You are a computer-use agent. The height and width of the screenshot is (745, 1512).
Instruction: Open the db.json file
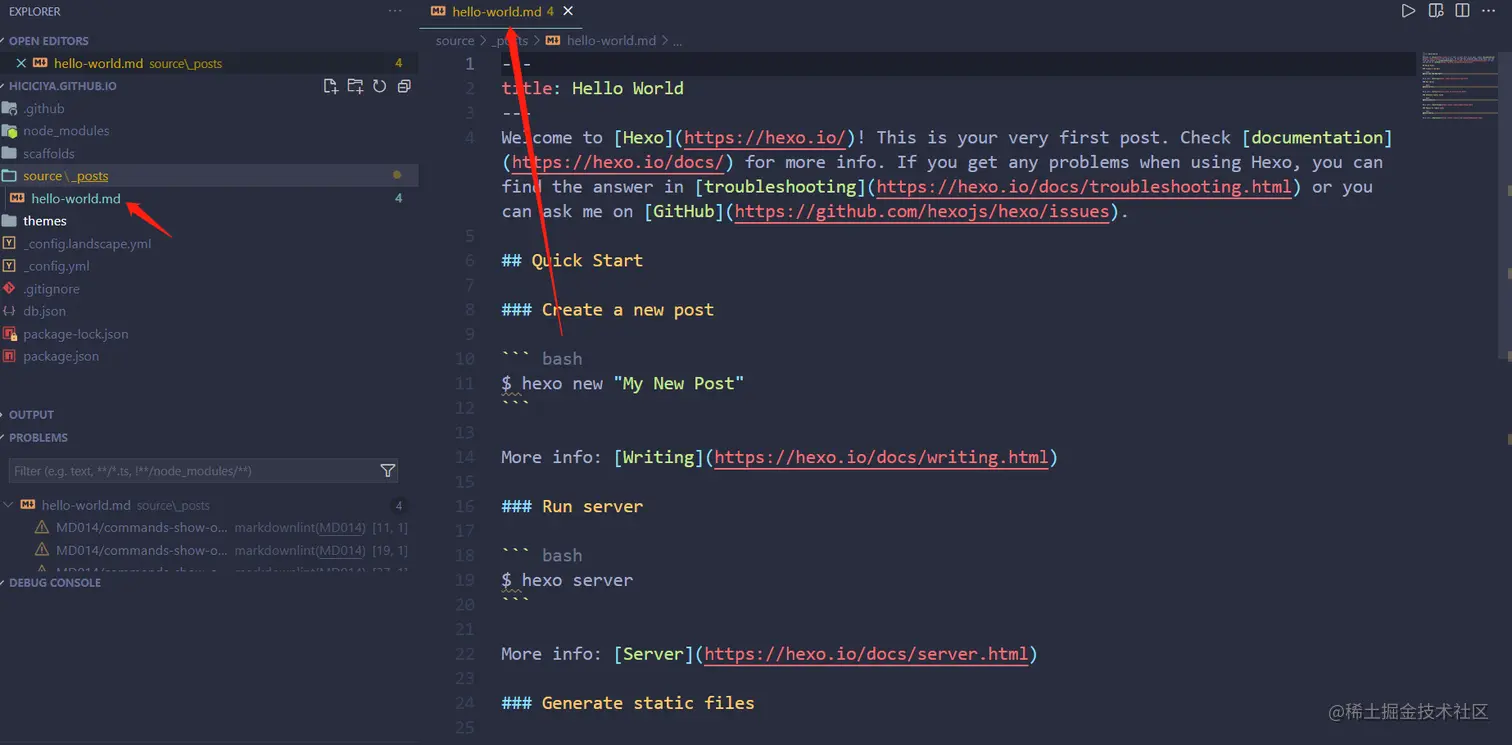pyautogui.click(x=44, y=311)
